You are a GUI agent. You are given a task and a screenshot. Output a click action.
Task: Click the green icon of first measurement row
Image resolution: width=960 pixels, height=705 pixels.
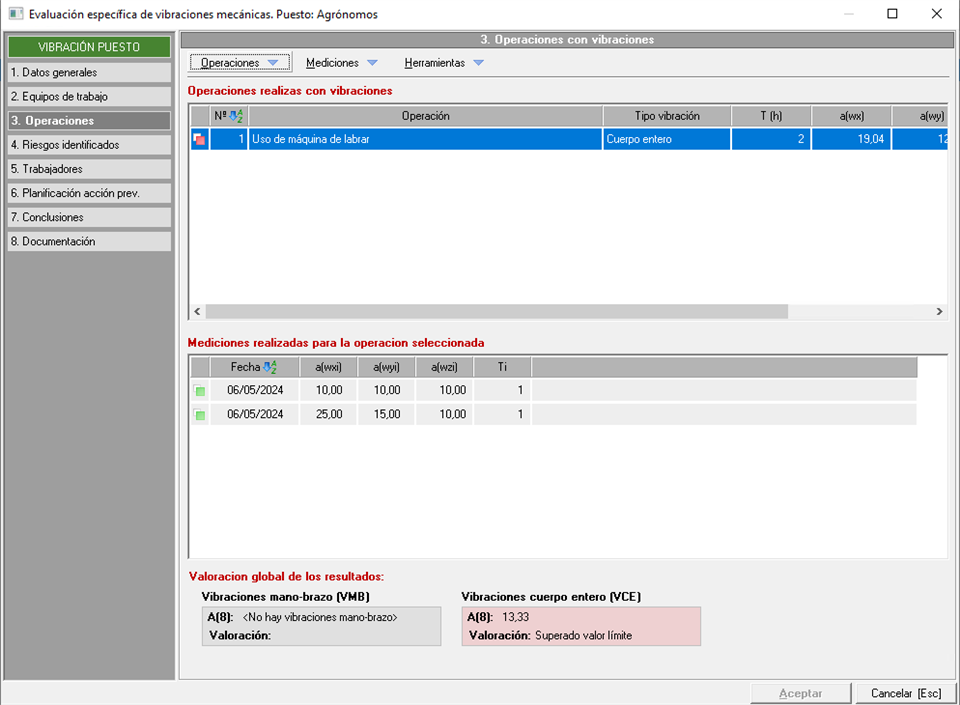click(x=199, y=390)
